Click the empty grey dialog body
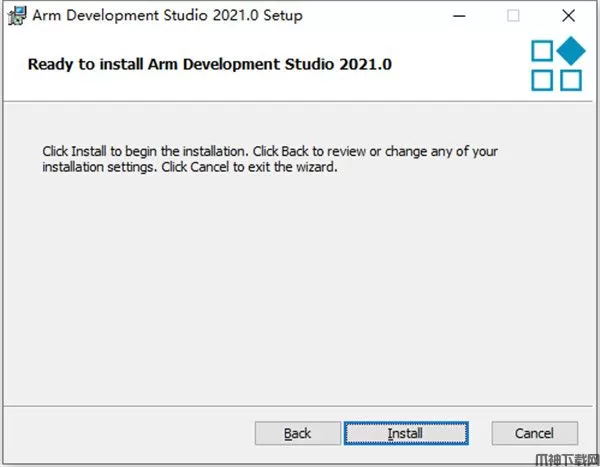 (x=300, y=290)
